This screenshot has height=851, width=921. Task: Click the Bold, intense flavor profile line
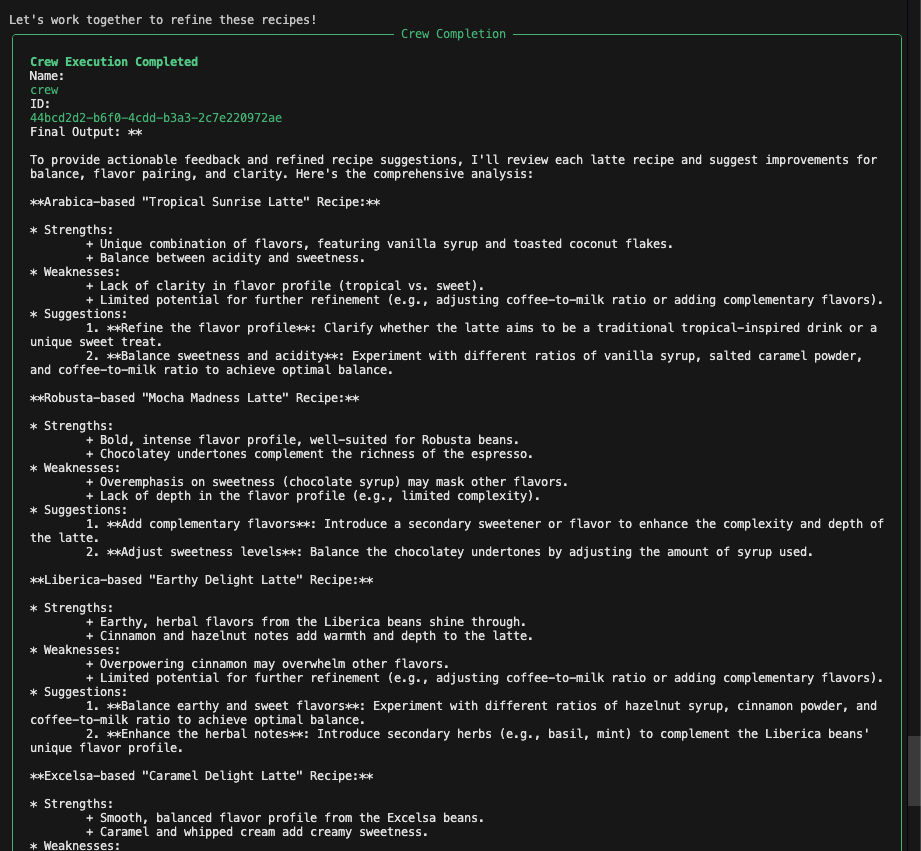(x=309, y=440)
